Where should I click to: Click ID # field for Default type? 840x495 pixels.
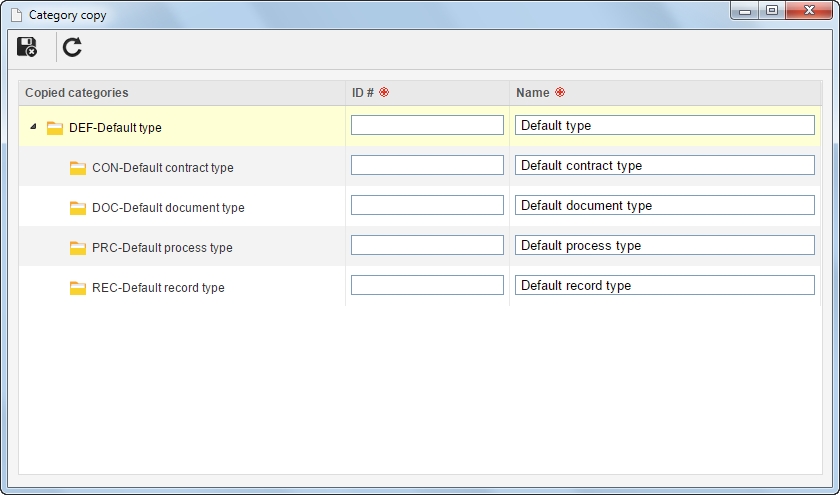427,125
